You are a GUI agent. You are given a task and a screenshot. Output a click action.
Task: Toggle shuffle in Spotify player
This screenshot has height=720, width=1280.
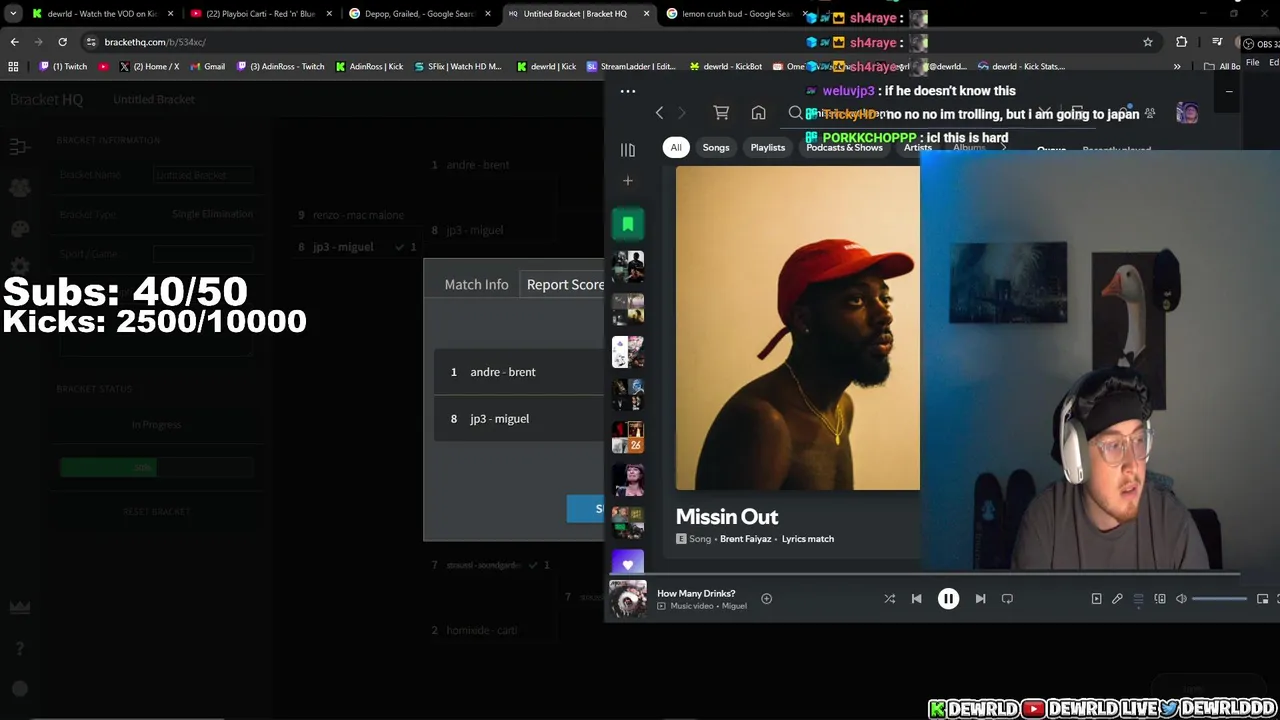889,599
